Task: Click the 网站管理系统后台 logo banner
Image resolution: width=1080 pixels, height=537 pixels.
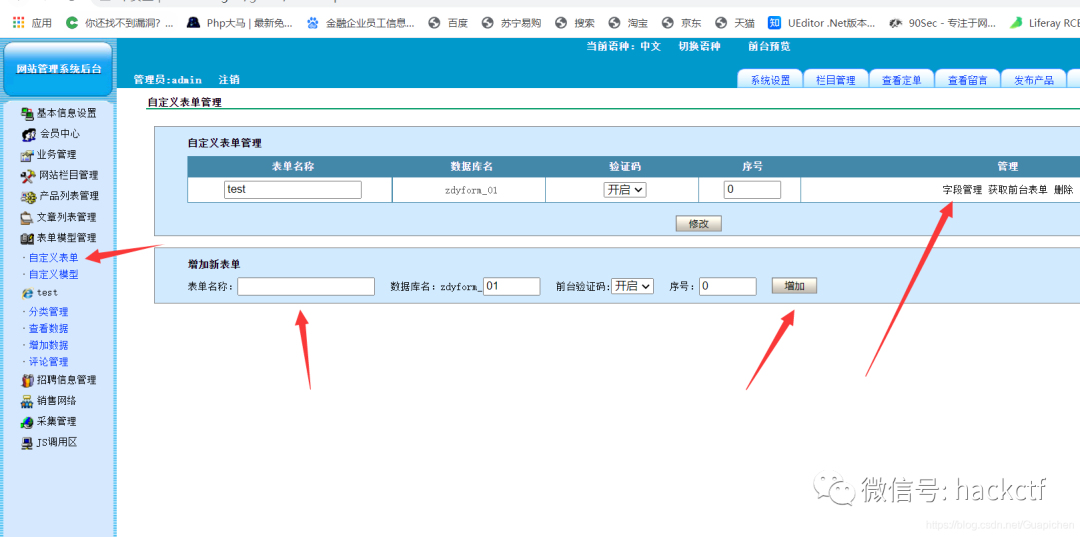Action: pyautogui.click(x=59, y=69)
